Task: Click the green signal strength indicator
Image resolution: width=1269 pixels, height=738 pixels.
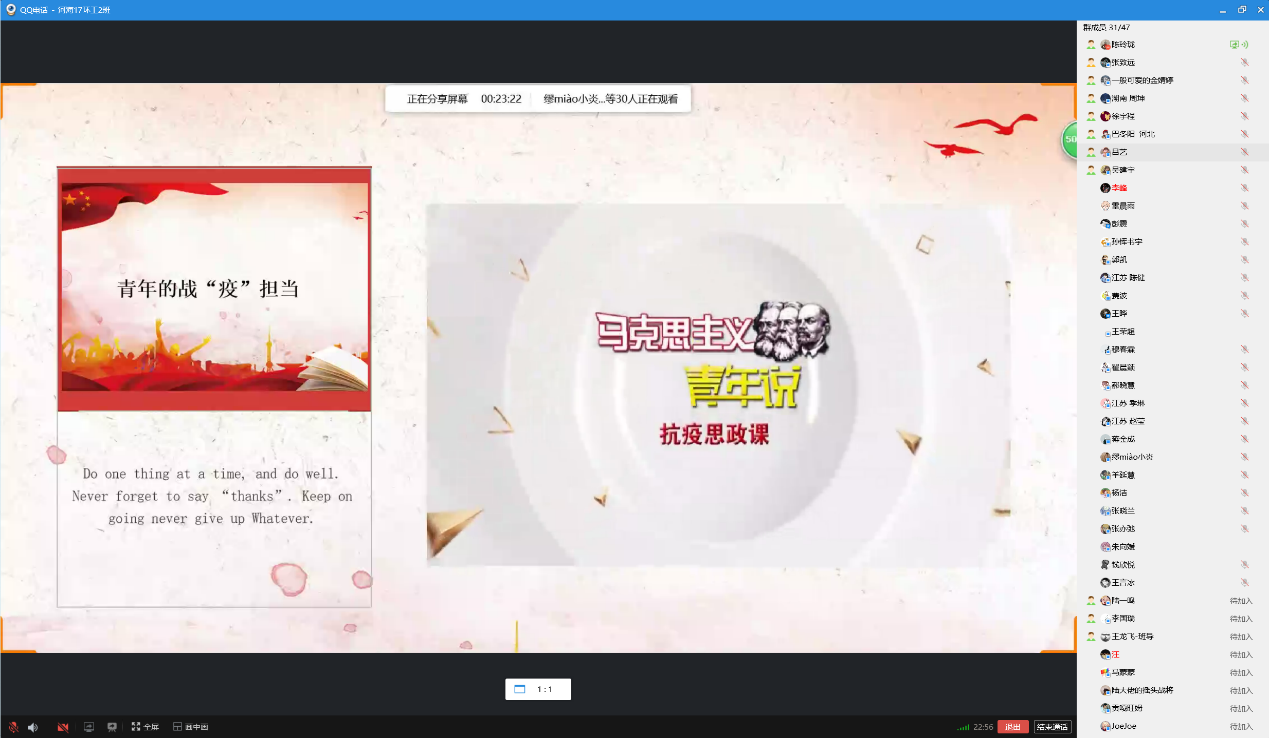Action: point(963,727)
